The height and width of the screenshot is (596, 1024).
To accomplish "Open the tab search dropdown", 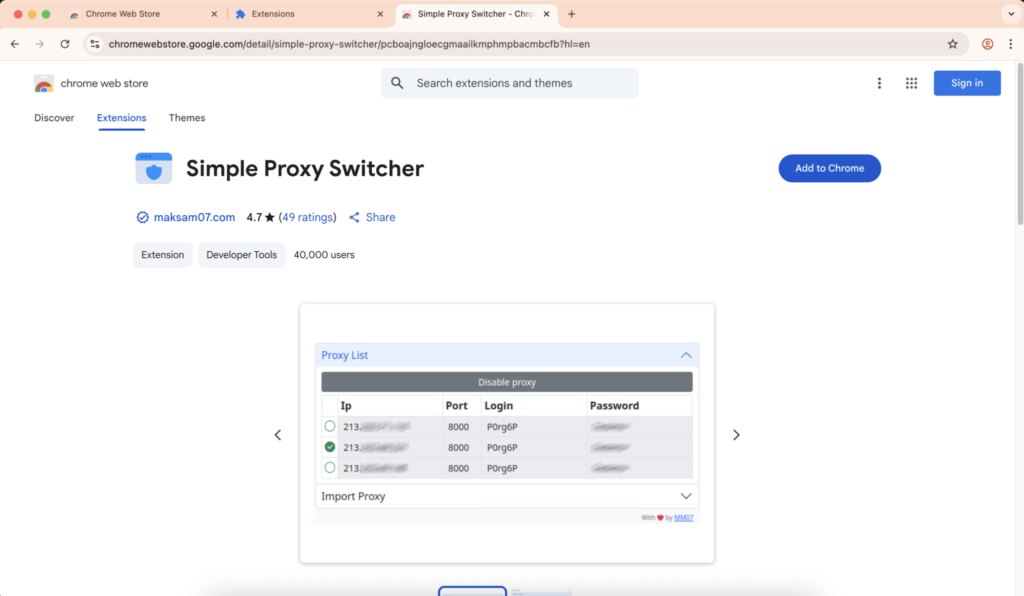I will [x=1010, y=13].
